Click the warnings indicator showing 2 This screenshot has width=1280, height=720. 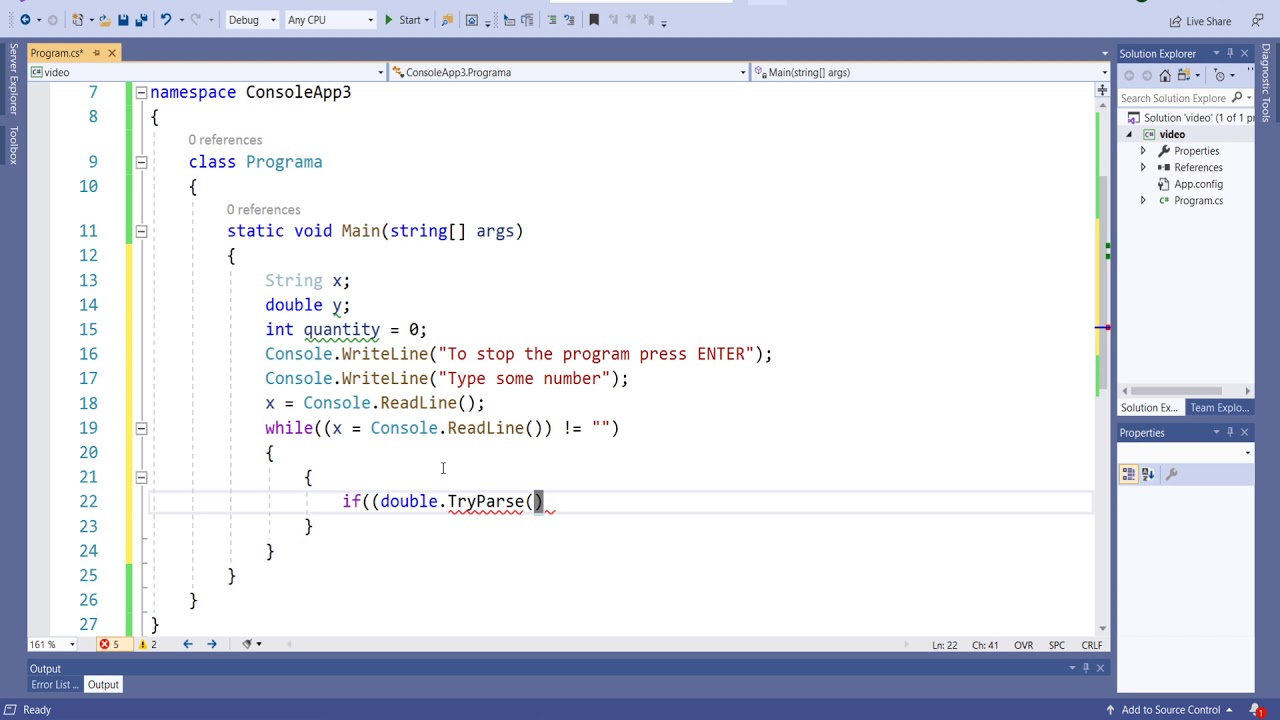pyautogui.click(x=147, y=644)
